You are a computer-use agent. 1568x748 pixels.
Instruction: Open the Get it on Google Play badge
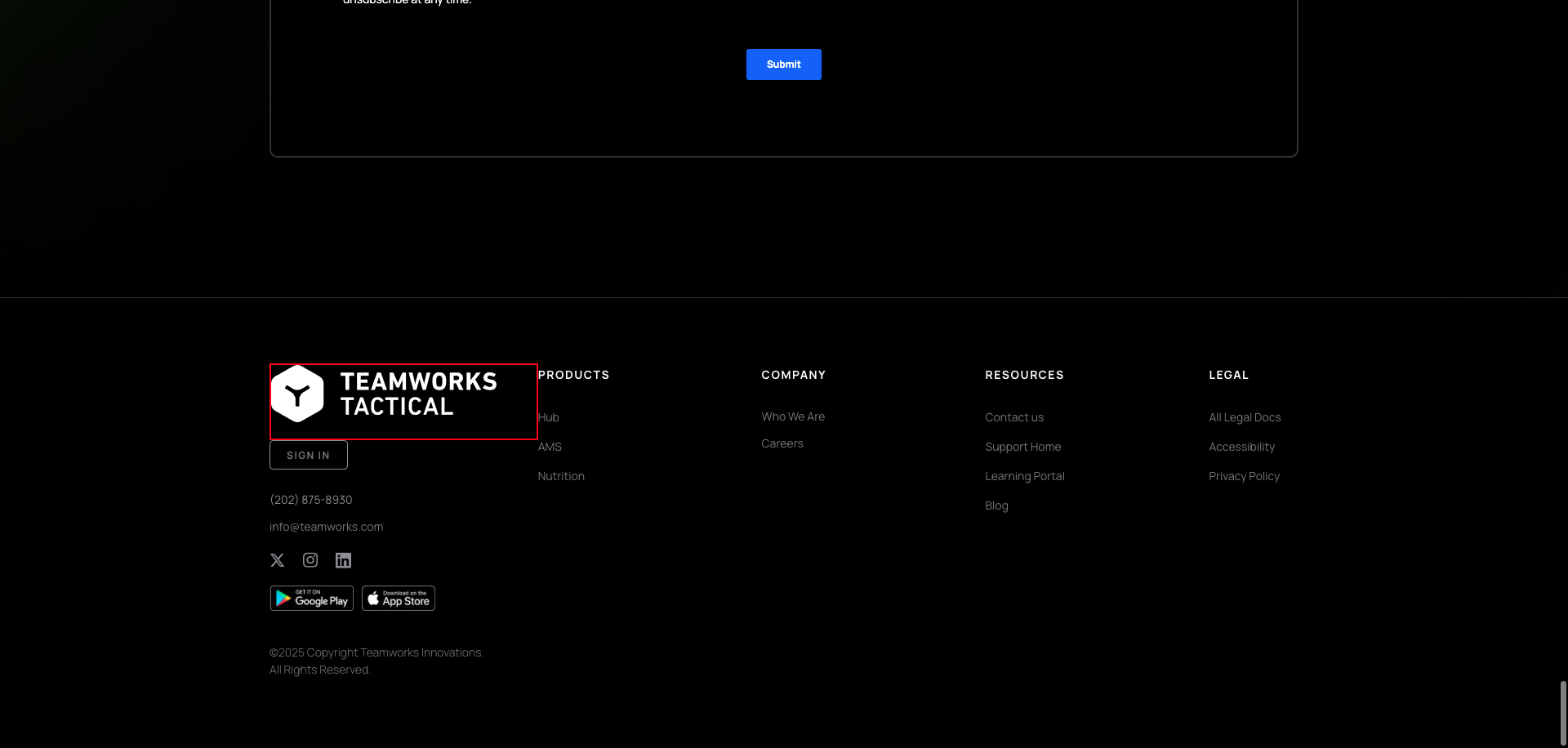[311, 598]
